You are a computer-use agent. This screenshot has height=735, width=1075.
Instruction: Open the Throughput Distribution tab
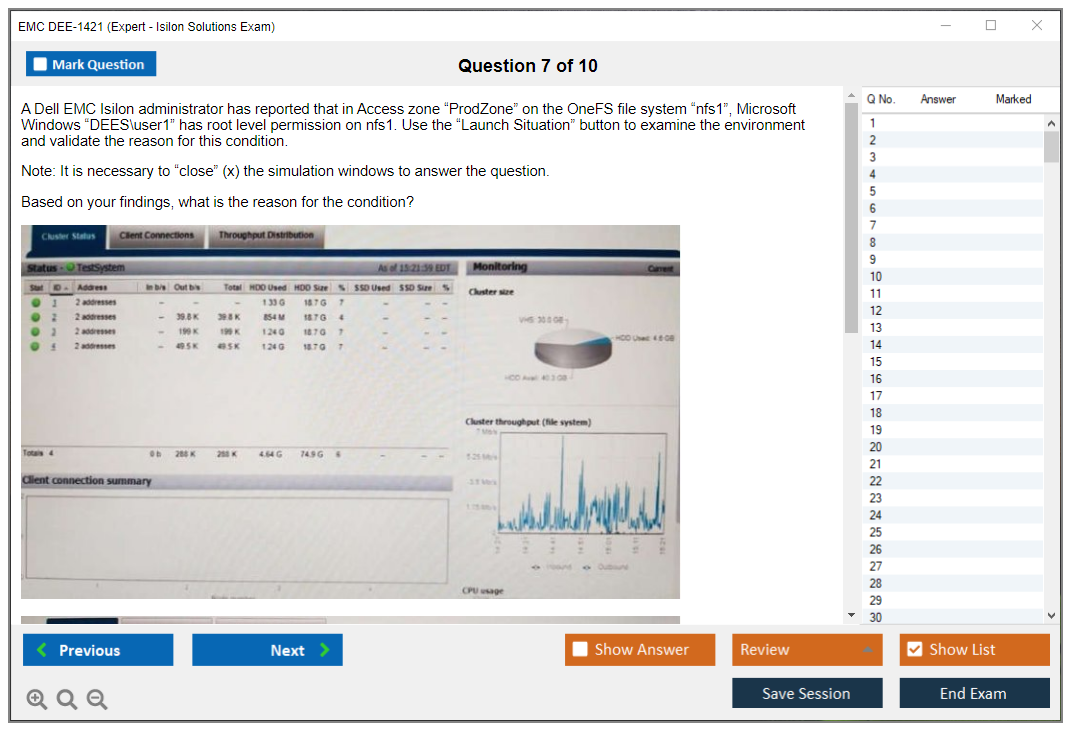266,236
